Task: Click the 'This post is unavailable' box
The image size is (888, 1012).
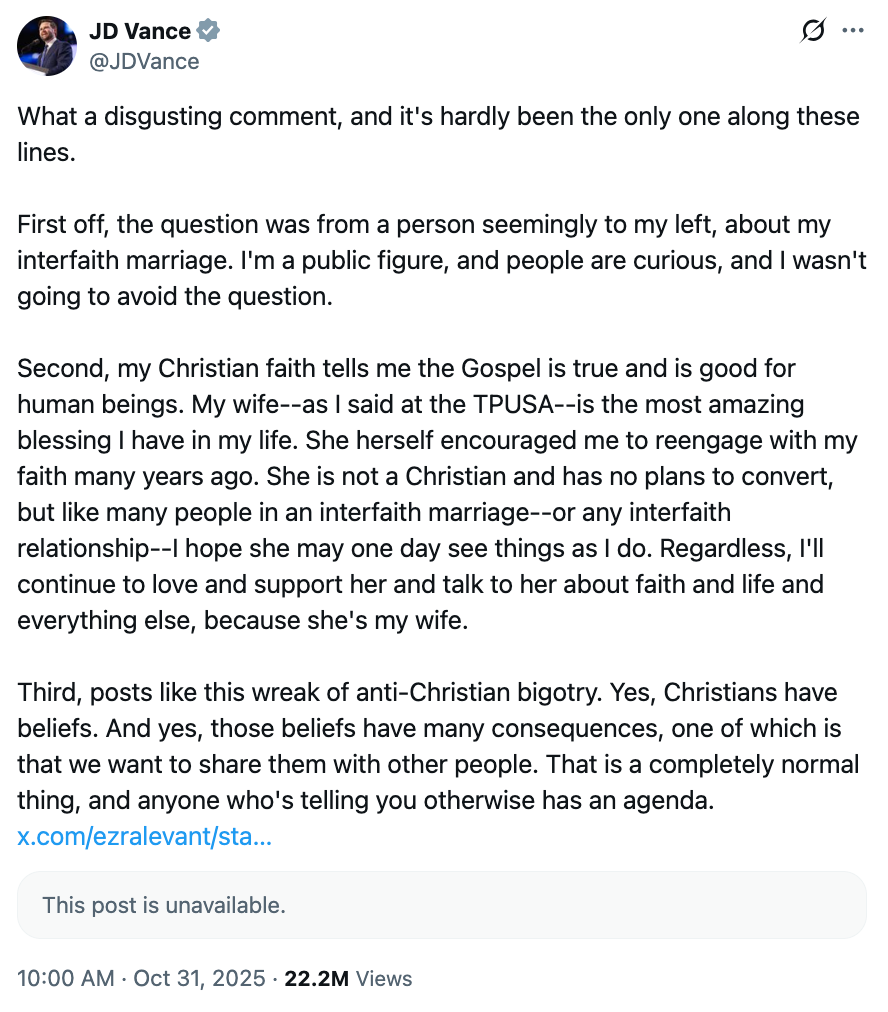Action: (441, 905)
